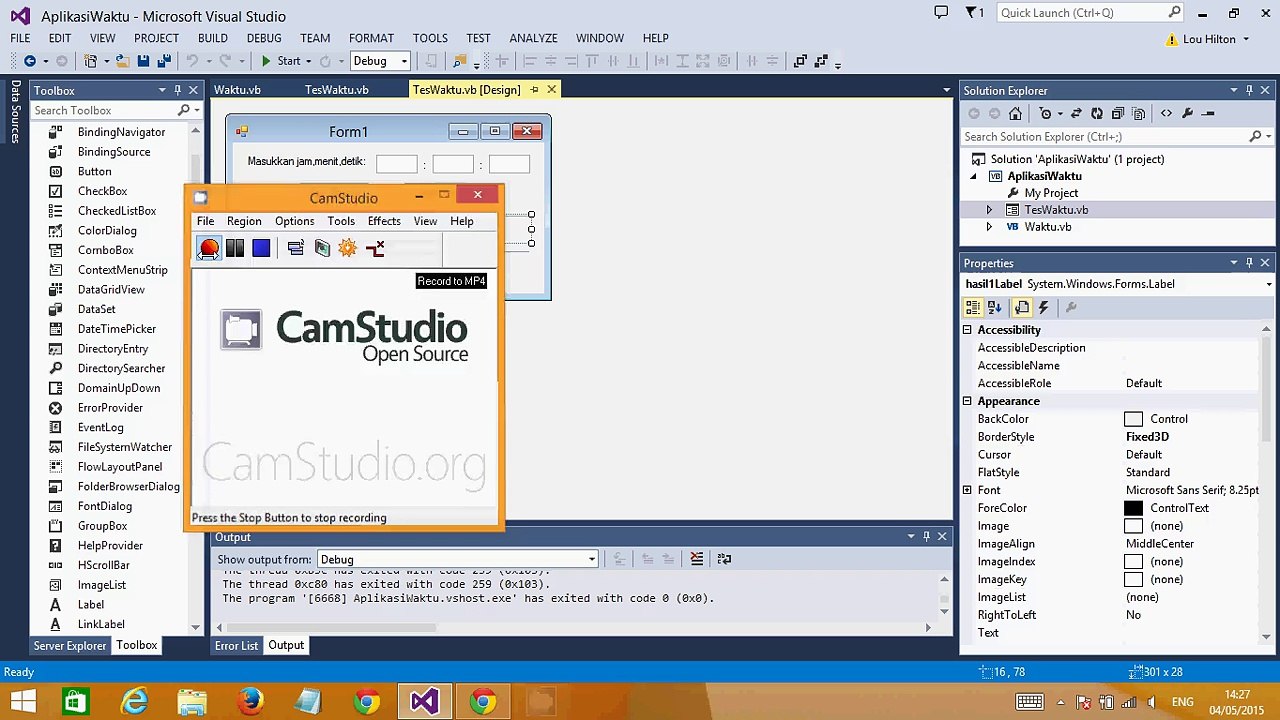
Task: Click the ForeColor black color swatch
Action: click(1133, 508)
